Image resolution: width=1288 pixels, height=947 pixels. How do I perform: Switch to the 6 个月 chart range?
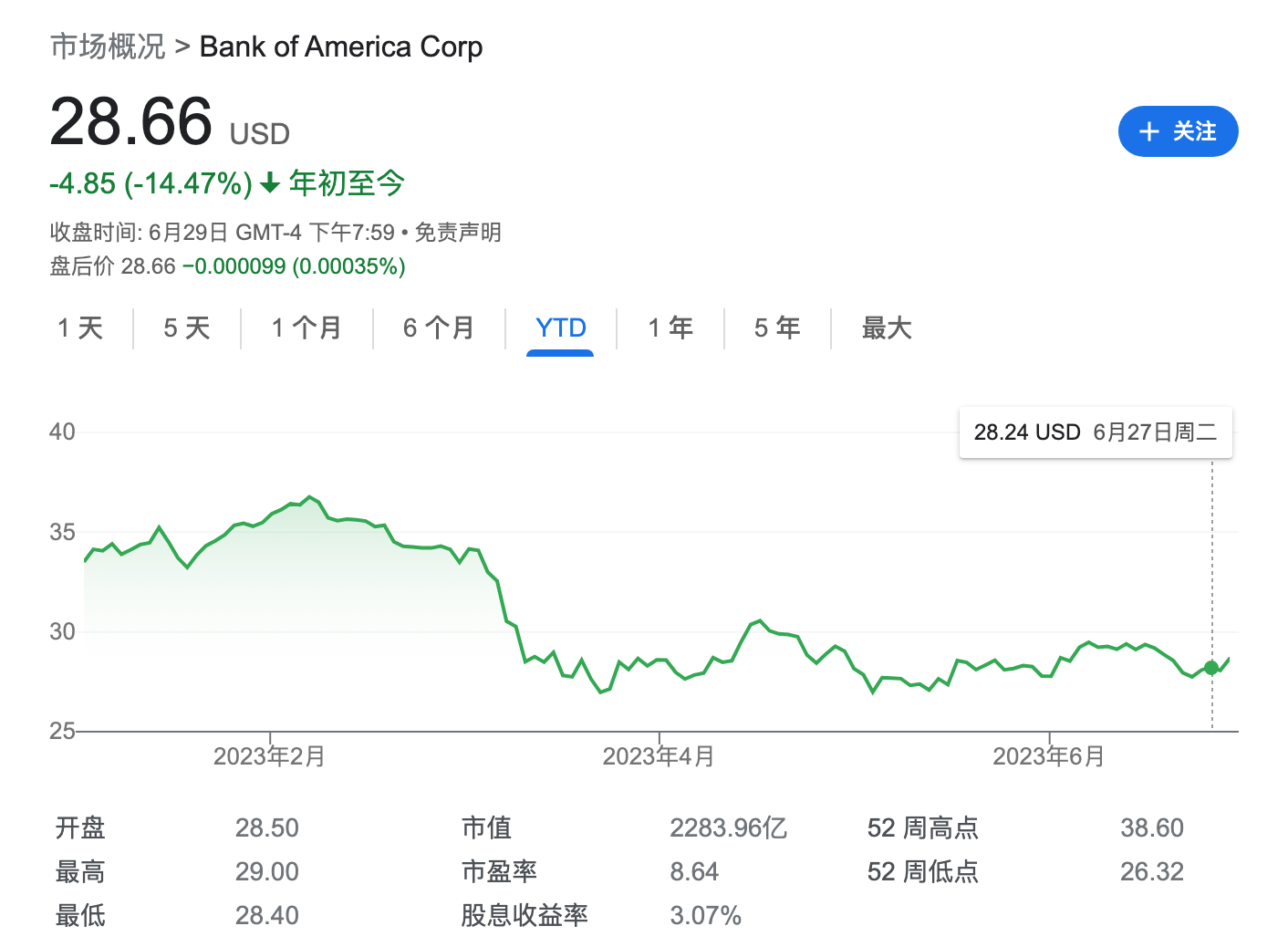pyautogui.click(x=439, y=328)
